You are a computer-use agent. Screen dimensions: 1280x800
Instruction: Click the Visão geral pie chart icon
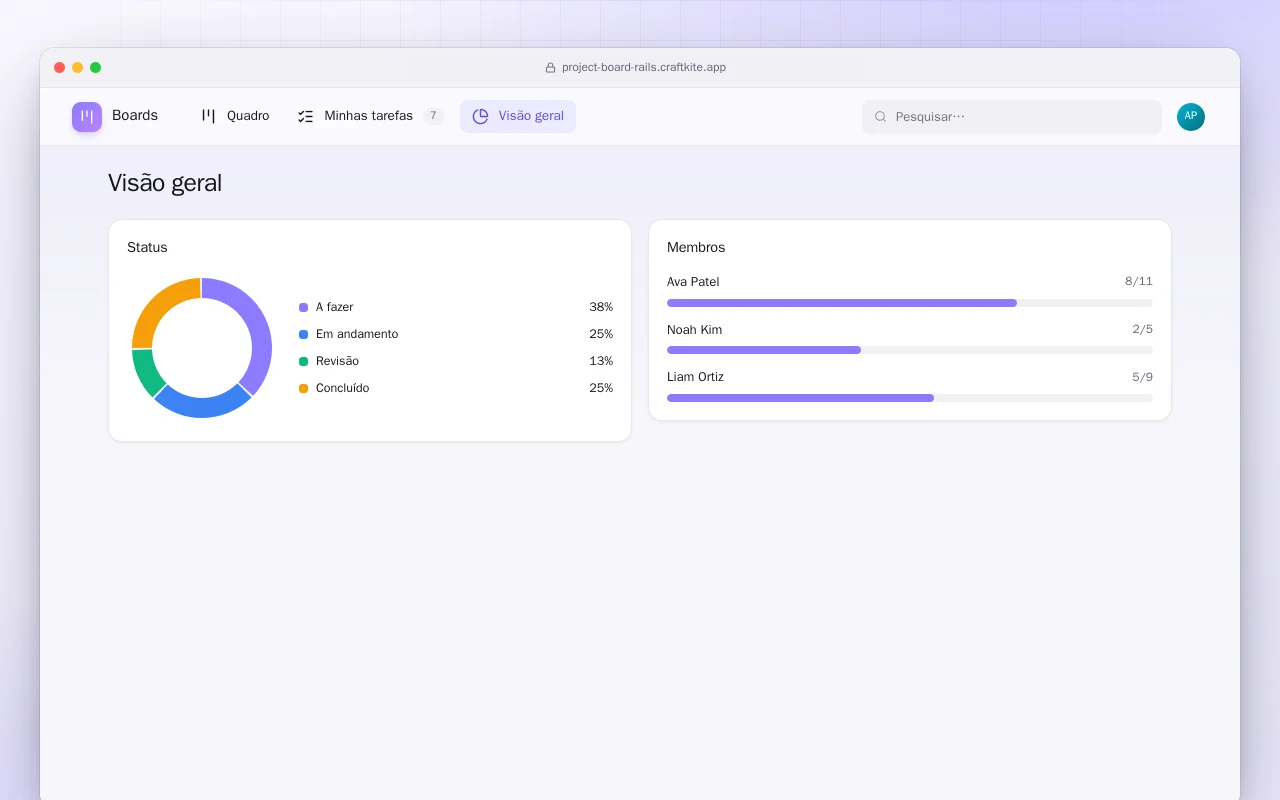[480, 116]
